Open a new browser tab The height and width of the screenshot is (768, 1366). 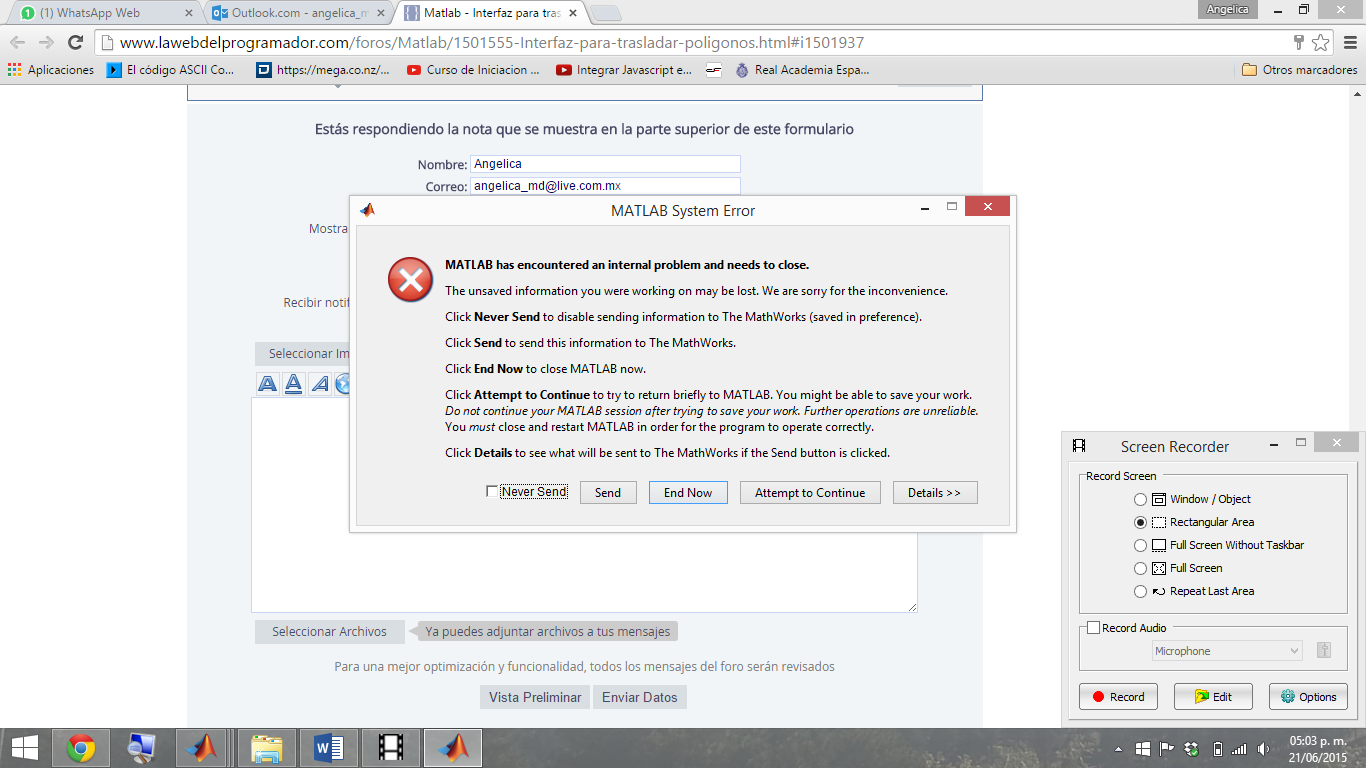606,14
